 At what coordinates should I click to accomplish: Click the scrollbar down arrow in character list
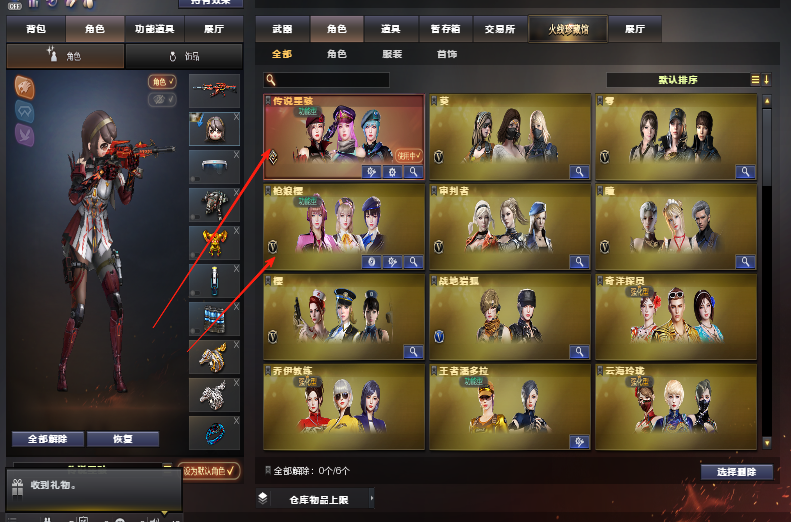click(767, 443)
